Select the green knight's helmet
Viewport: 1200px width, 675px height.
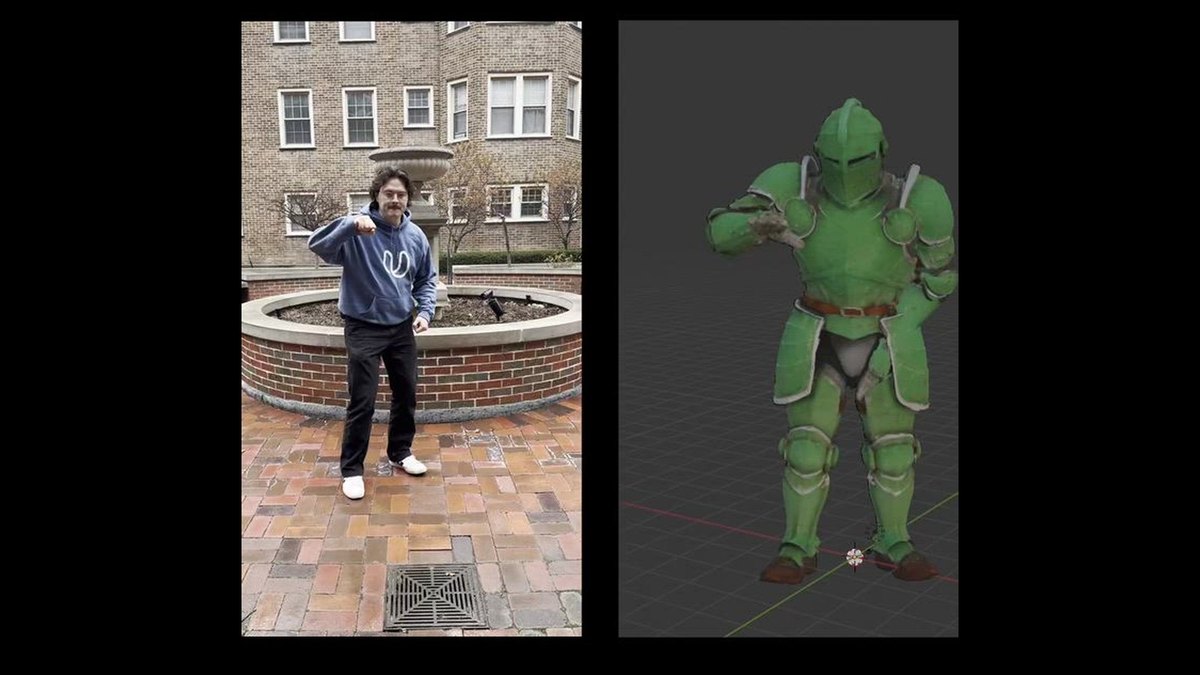849,152
